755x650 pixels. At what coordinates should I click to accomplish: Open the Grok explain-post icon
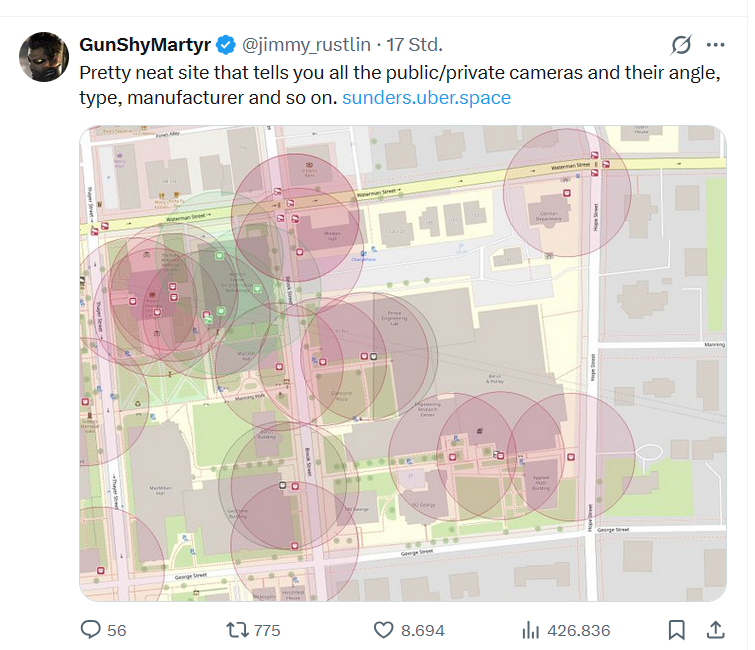[x=681, y=45]
